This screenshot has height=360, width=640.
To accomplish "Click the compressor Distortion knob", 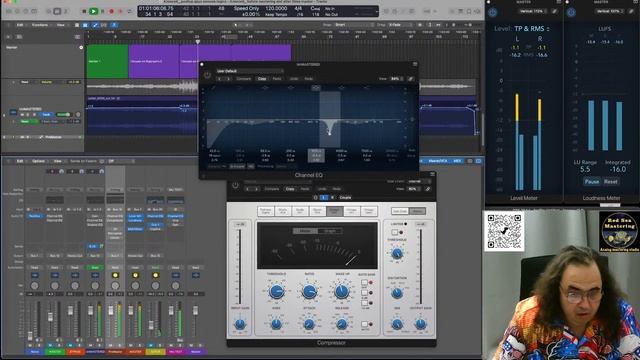I will [x=397, y=293].
